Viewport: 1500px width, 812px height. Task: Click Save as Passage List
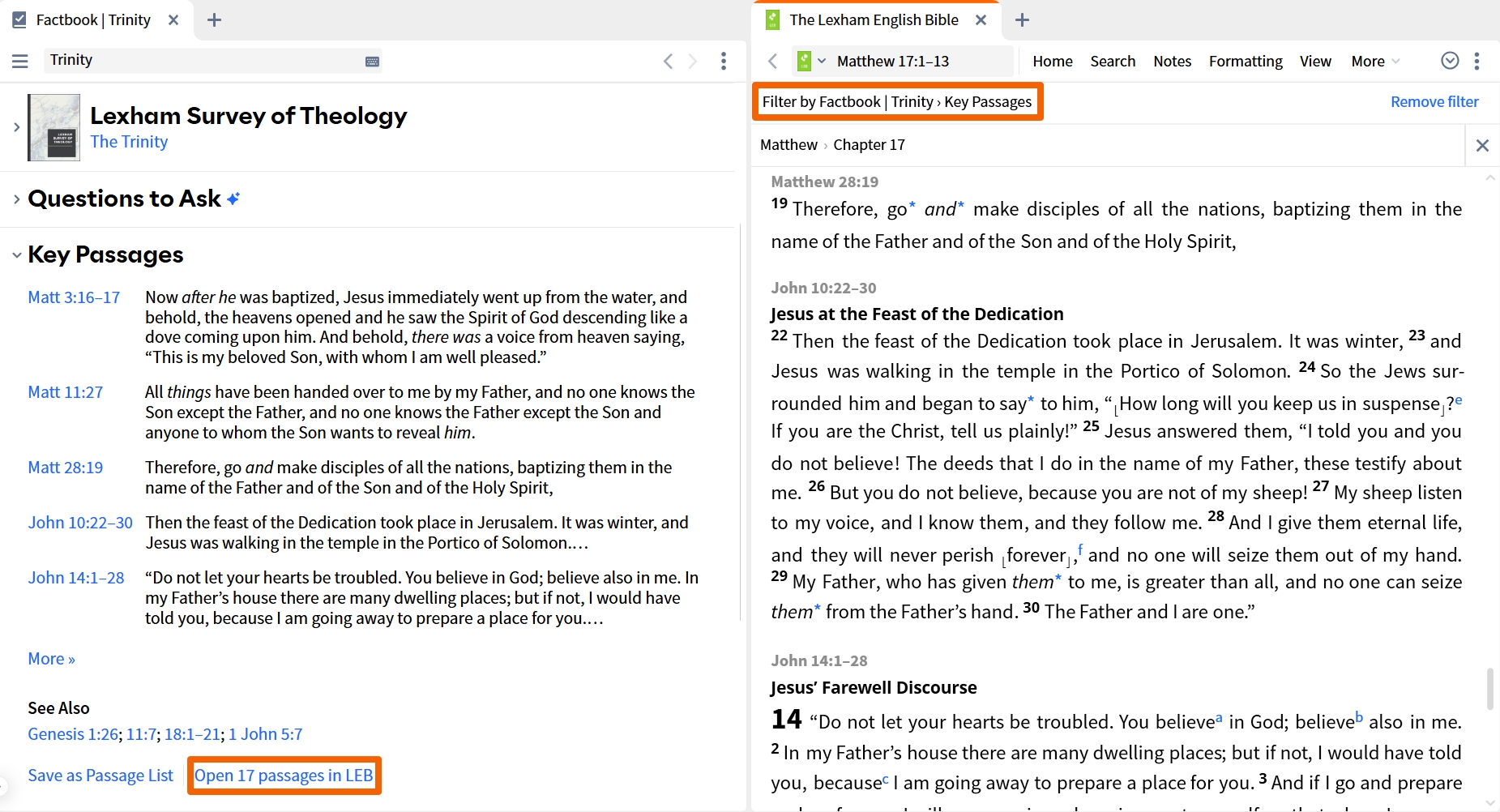point(100,776)
